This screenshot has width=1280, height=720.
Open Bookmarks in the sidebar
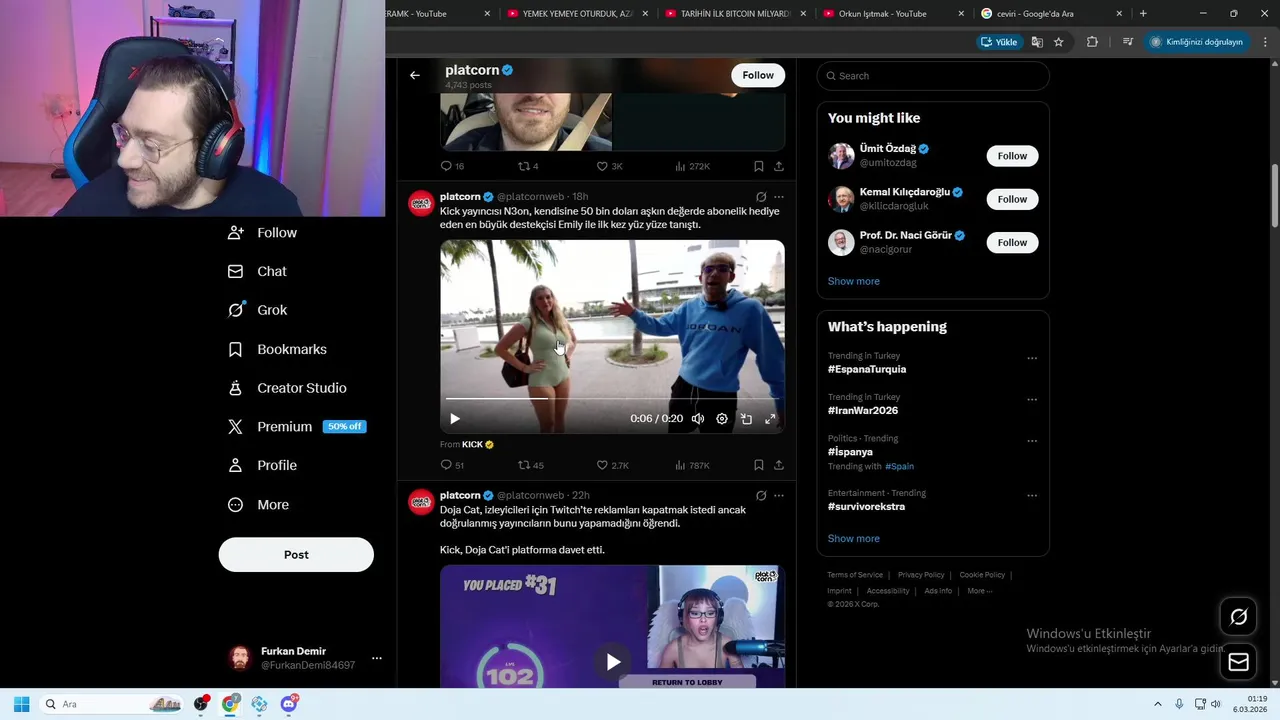click(x=278, y=349)
